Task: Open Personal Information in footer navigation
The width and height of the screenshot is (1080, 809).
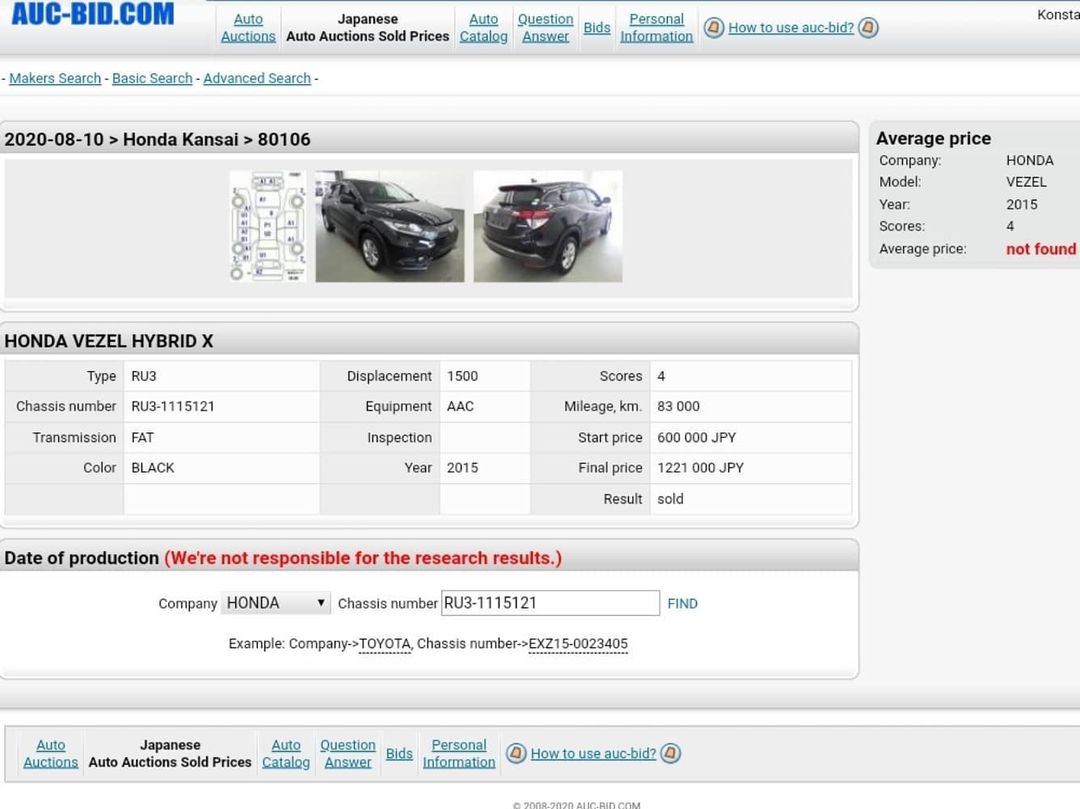Action: (459, 753)
